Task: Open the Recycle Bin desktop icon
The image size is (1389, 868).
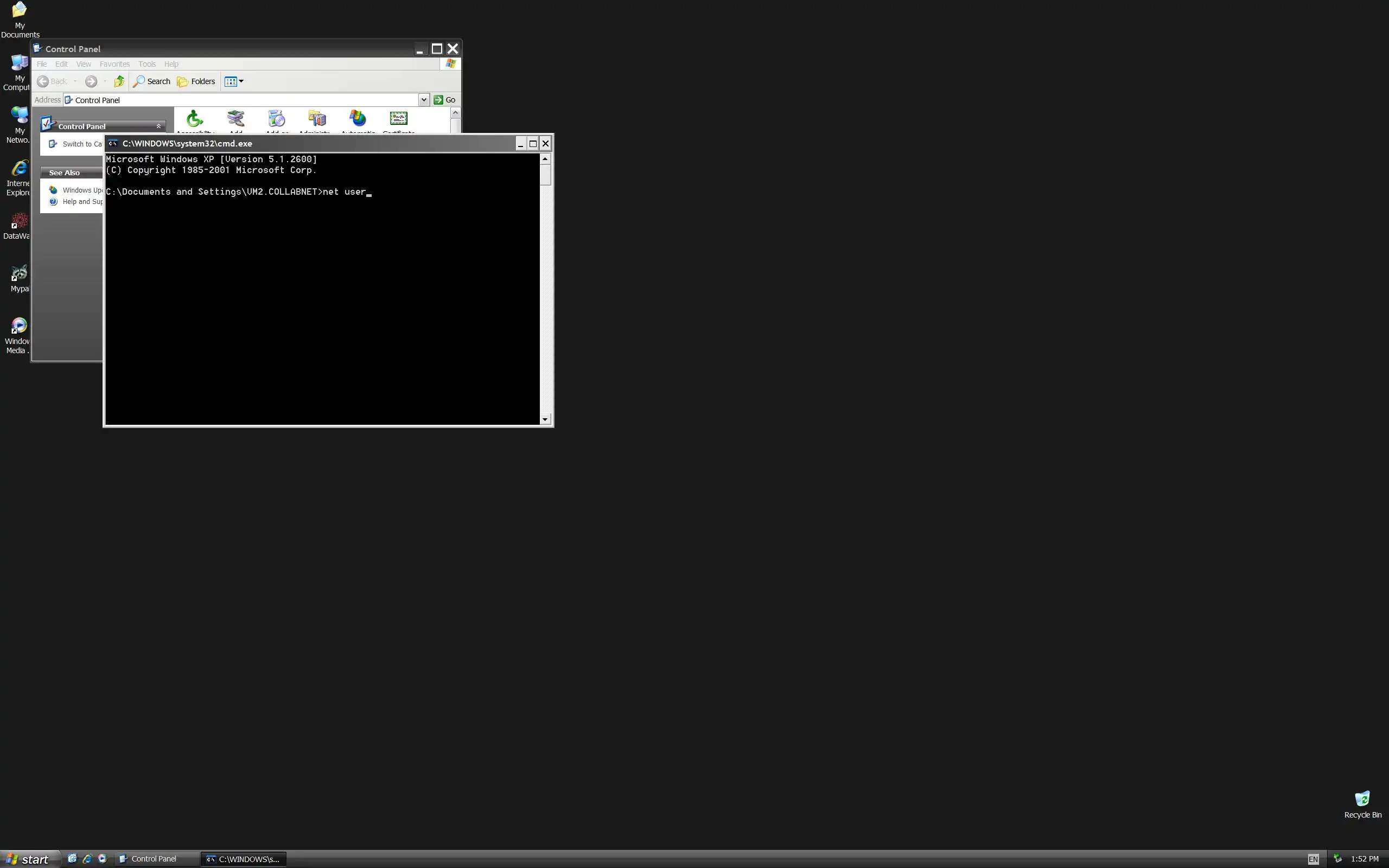Action: [1362, 799]
